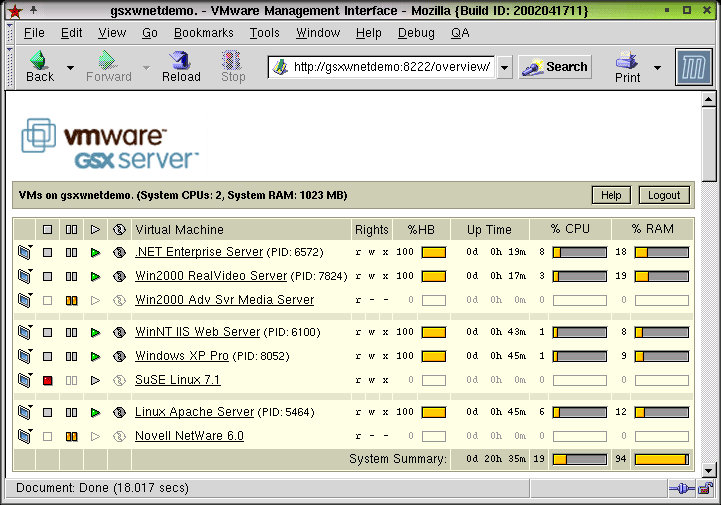Click green play icon for WinNT IIS Web Server
721x505 pixels.
pyautogui.click(x=95, y=333)
